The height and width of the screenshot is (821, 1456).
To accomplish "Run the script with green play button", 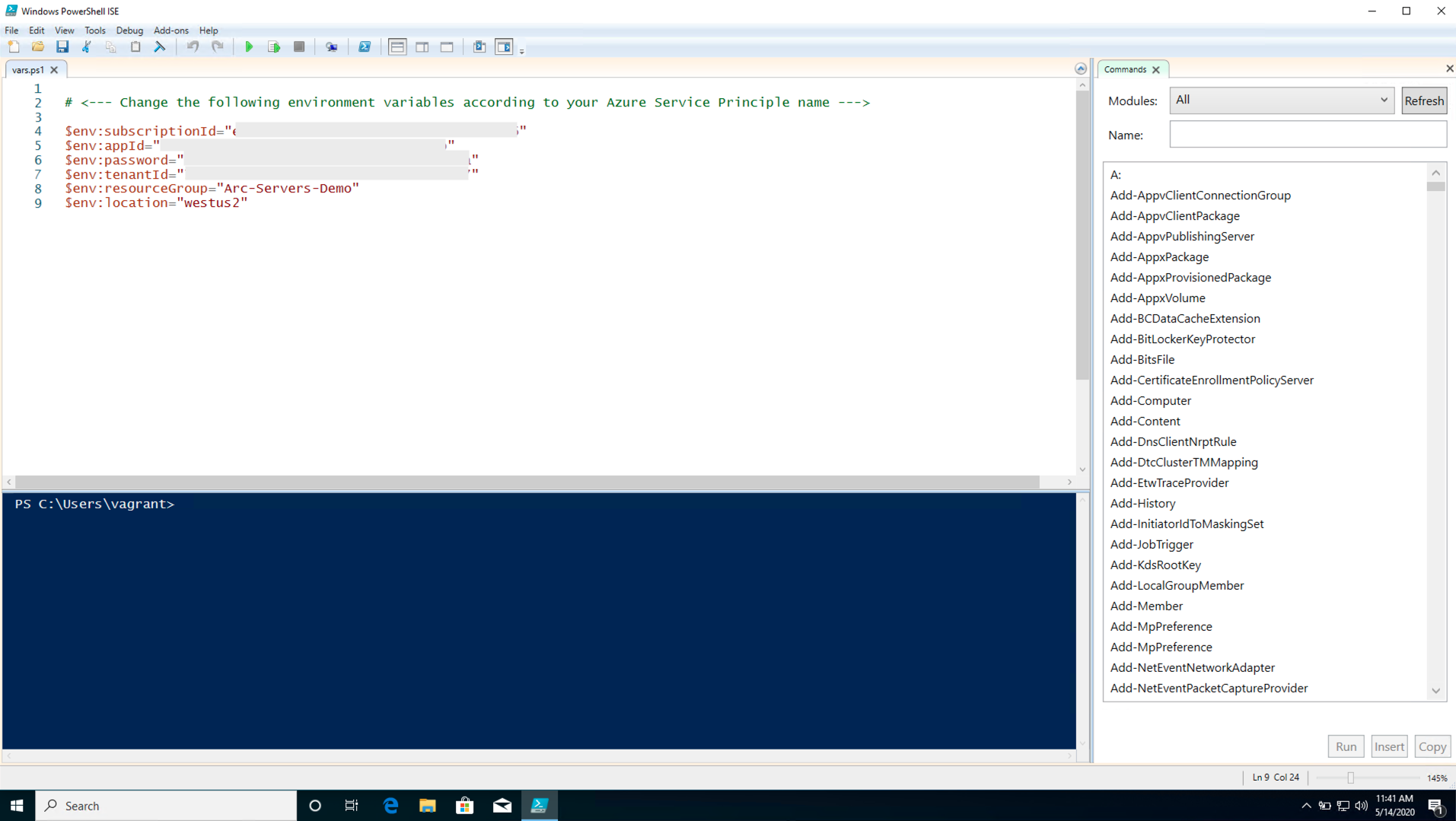I will click(x=249, y=47).
